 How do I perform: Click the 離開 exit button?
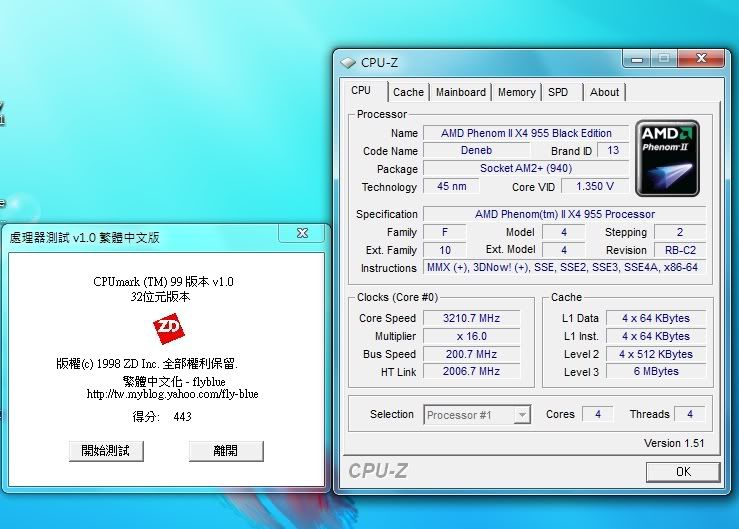coord(226,451)
